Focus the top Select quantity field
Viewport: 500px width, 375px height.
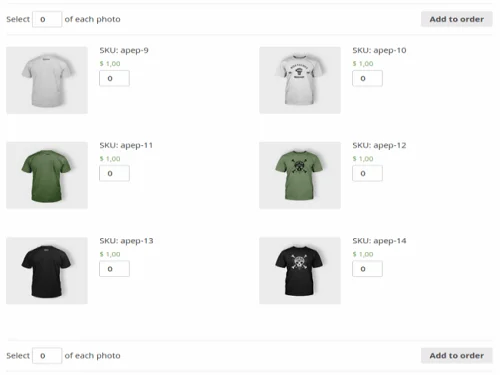[x=47, y=19]
